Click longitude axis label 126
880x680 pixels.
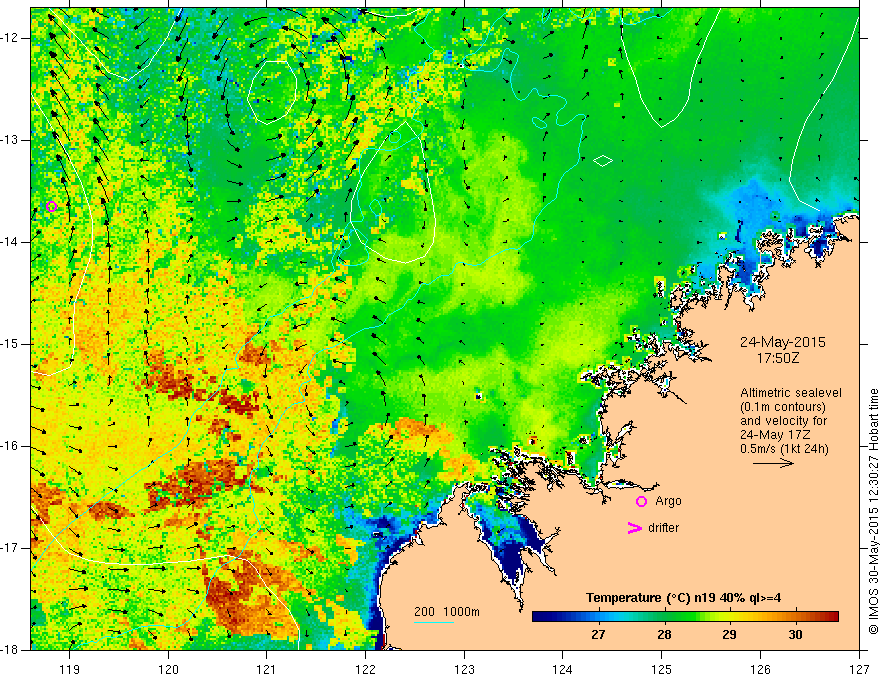click(x=760, y=669)
